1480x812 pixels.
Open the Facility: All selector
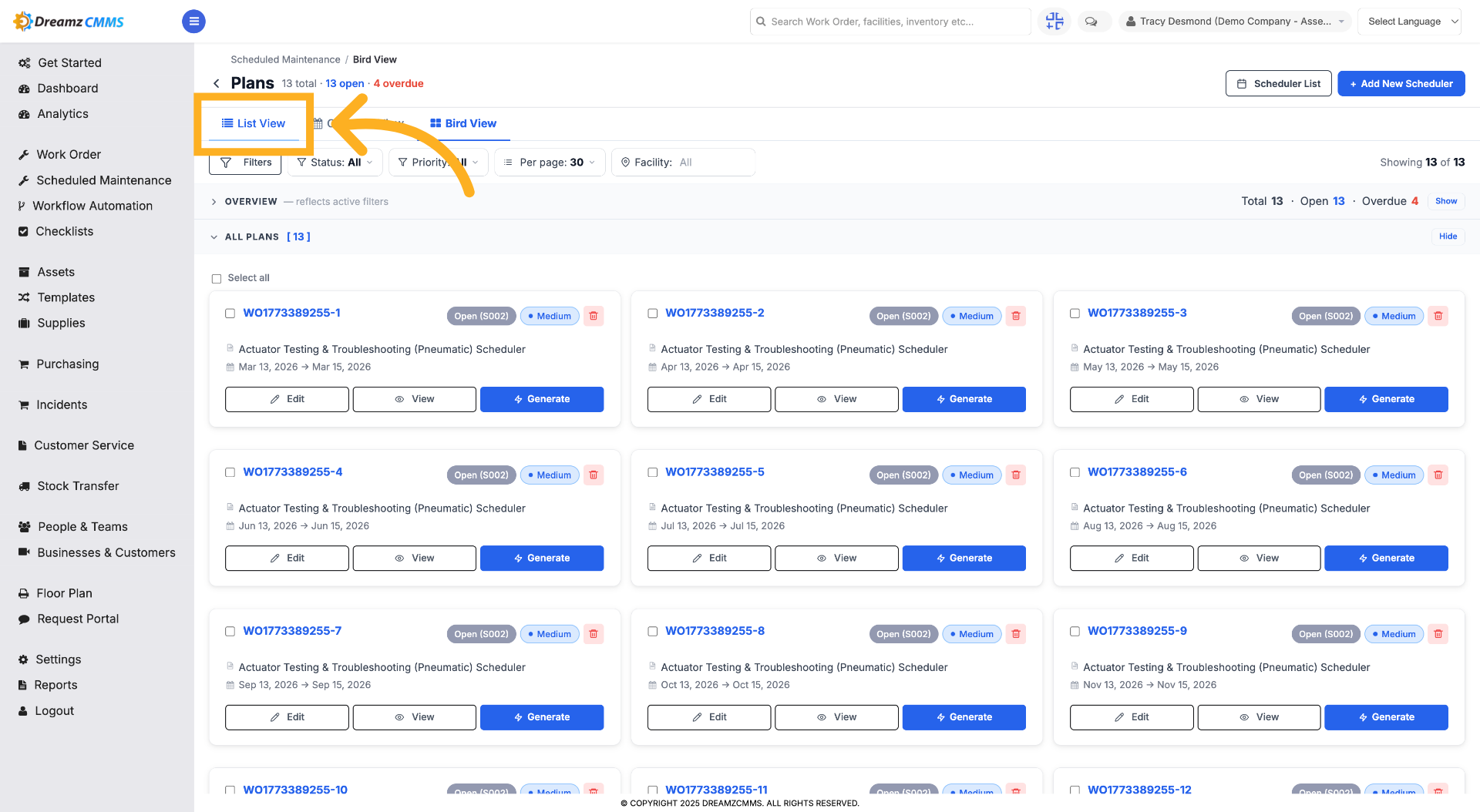pos(683,163)
